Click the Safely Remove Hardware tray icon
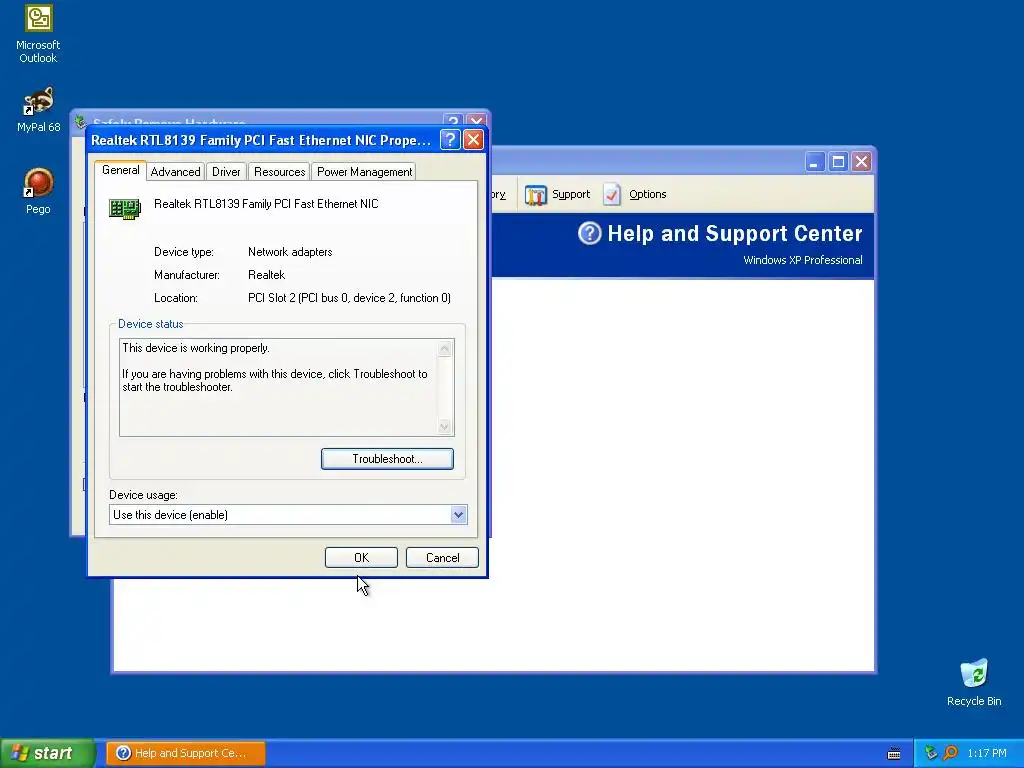This screenshot has height=768, width=1024. [x=931, y=753]
